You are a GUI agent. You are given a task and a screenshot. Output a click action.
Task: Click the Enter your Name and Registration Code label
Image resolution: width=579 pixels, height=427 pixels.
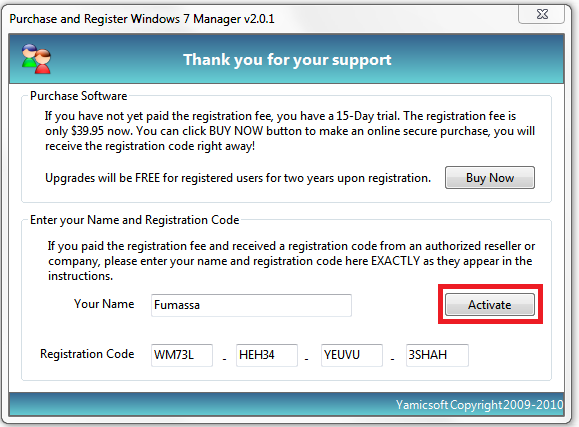pos(134,220)
